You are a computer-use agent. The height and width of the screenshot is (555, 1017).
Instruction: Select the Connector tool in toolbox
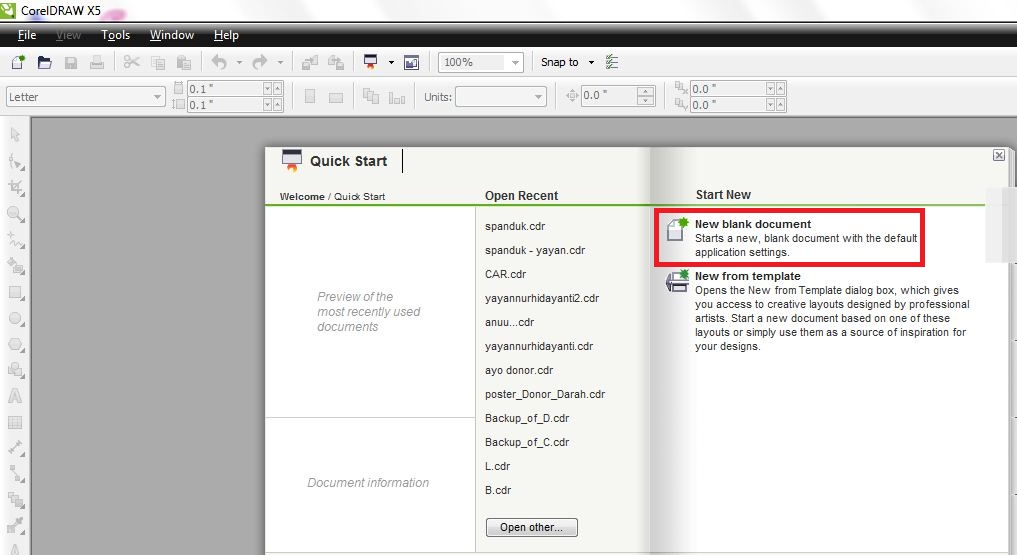pyautogui.click(x=16, y=474)
